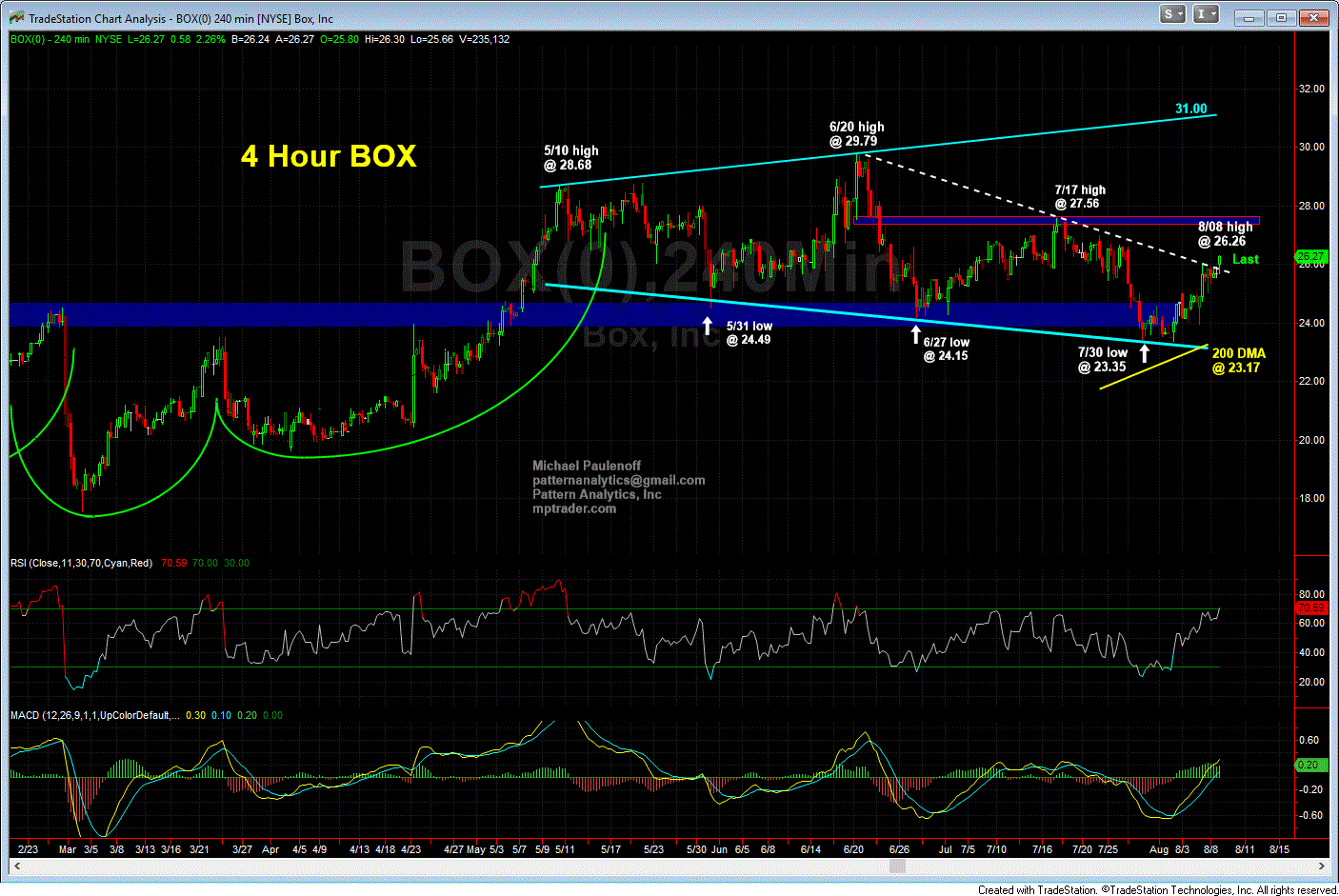Image resolution: width=1339 pixels, height=896 pixels.
Task: Select the MACD (12,26,9,1,1...) indicator label
Action: click(x=94, y=715)
